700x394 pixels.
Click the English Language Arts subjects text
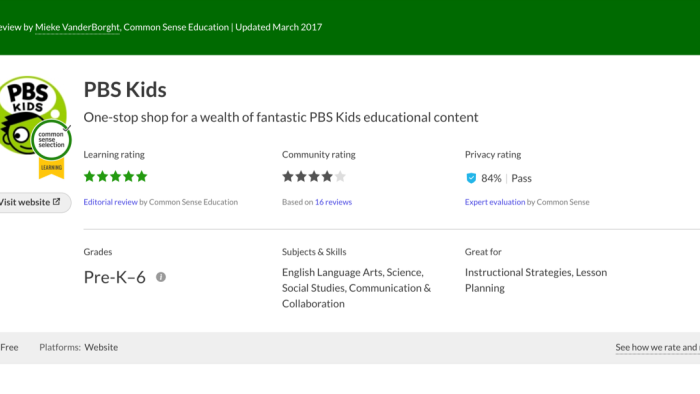[x=356, y=288]
